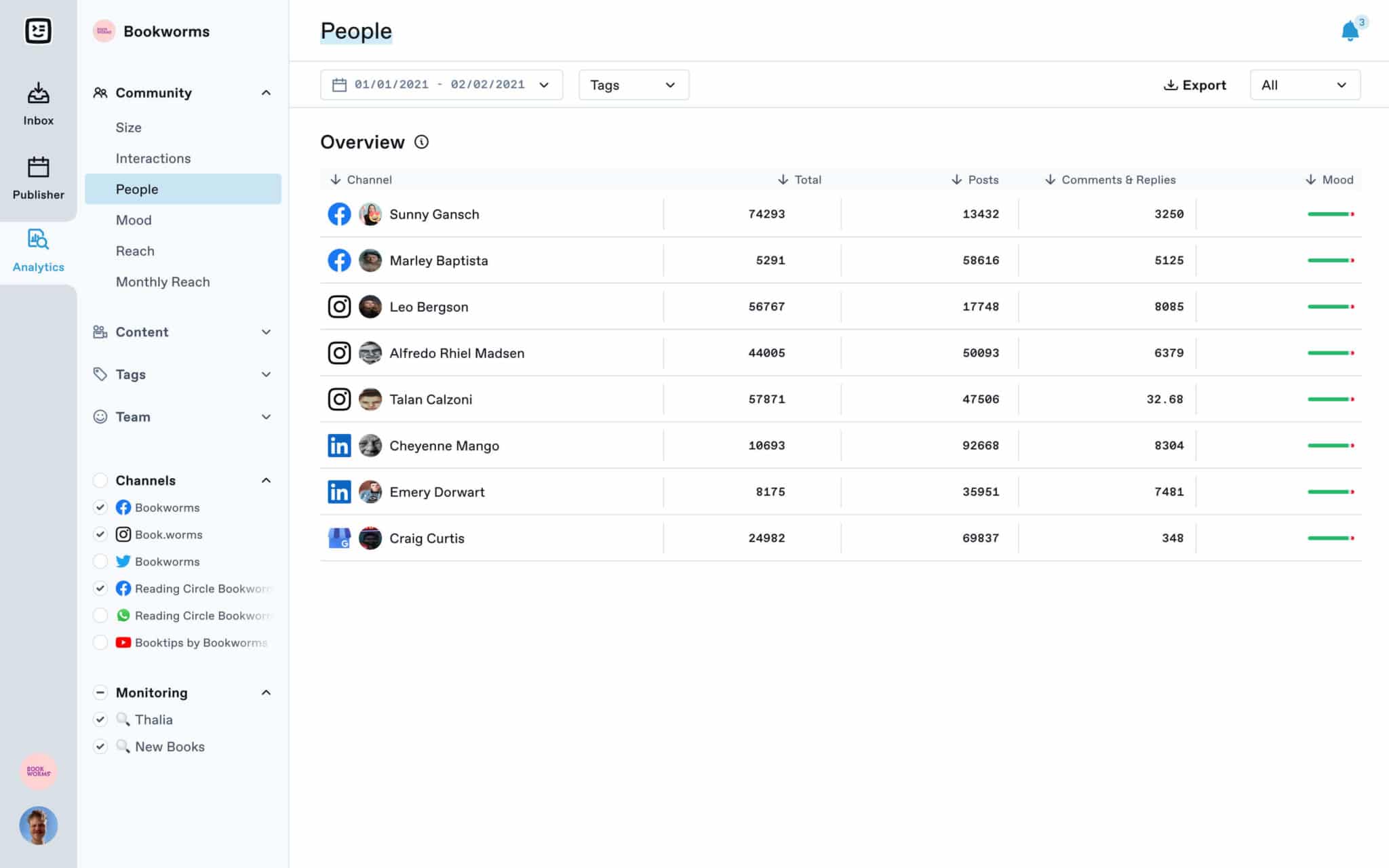Click the Export button
This screenshot has height=868, width=1389.
point(1195,85)
